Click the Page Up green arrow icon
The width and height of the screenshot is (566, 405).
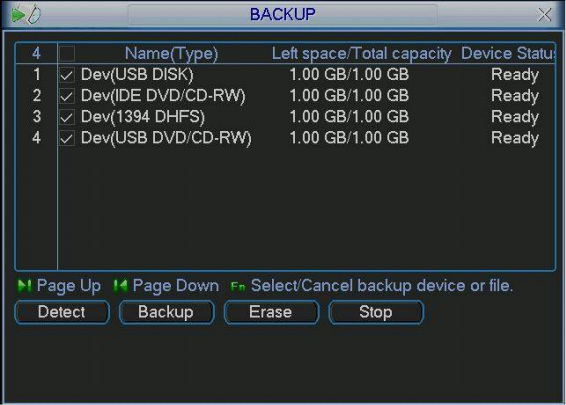pos(25,286)
